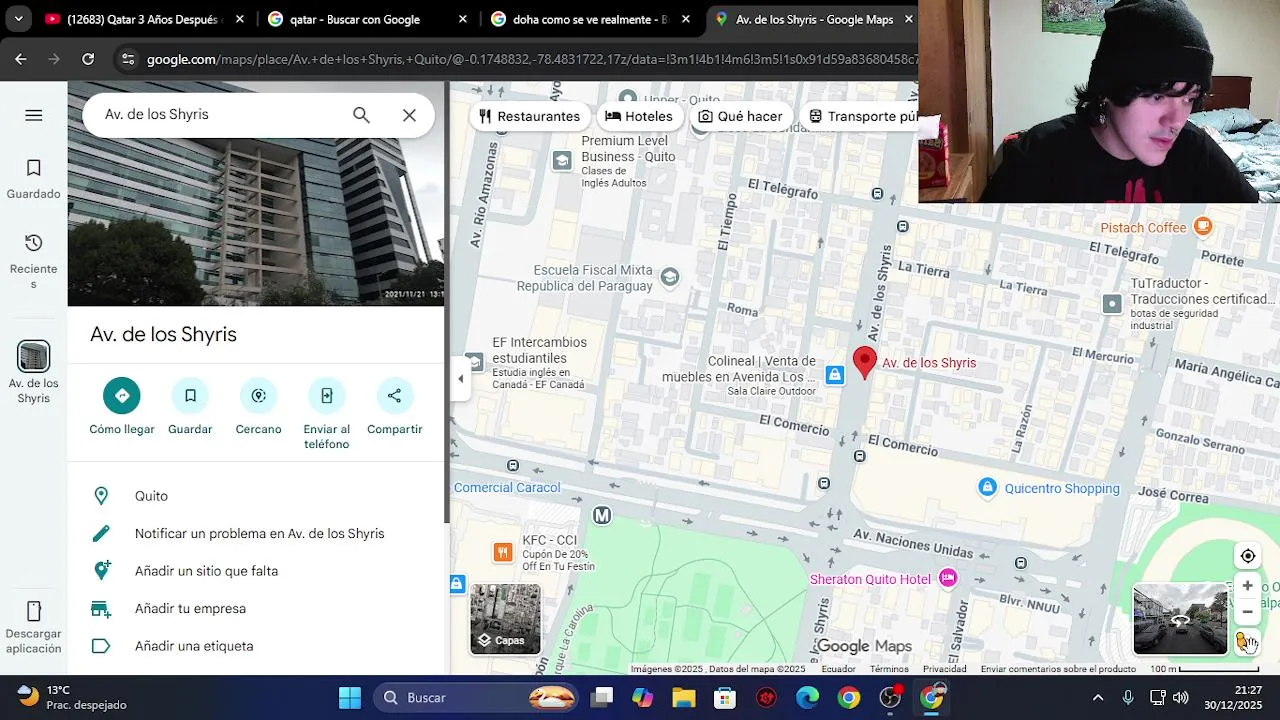Viewport: 1280px width, 720px height.
Task: Open the volume control in the tray
Action: coord(1181,697)
